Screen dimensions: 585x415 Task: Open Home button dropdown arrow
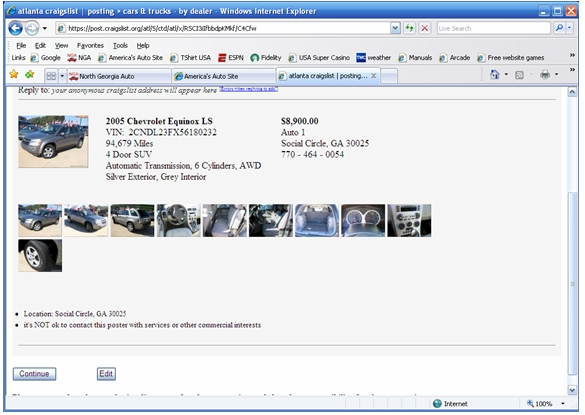click(506, 75)
